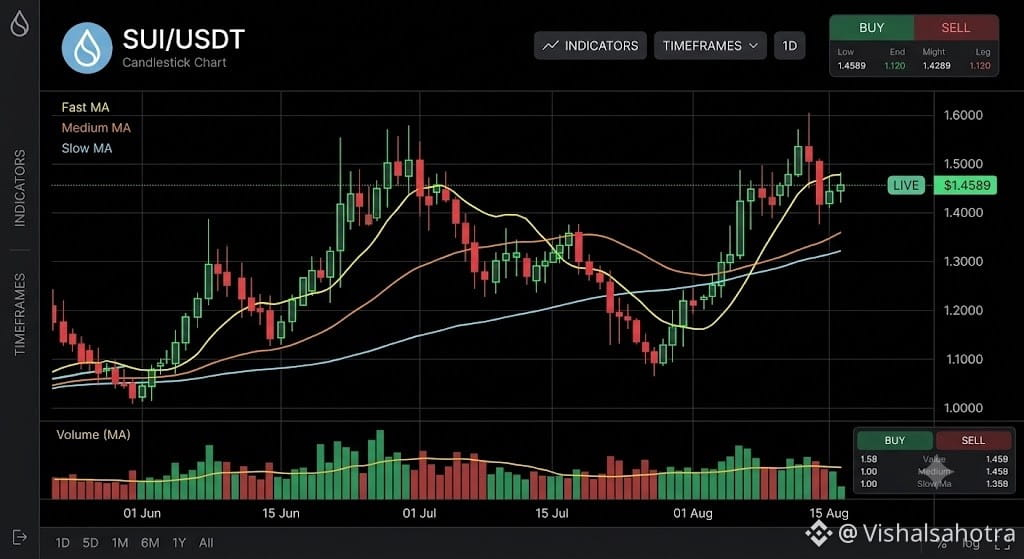
Task: Open the INDICATORS toolbar button with line-chart icon
Action: [x=590, y=46]
